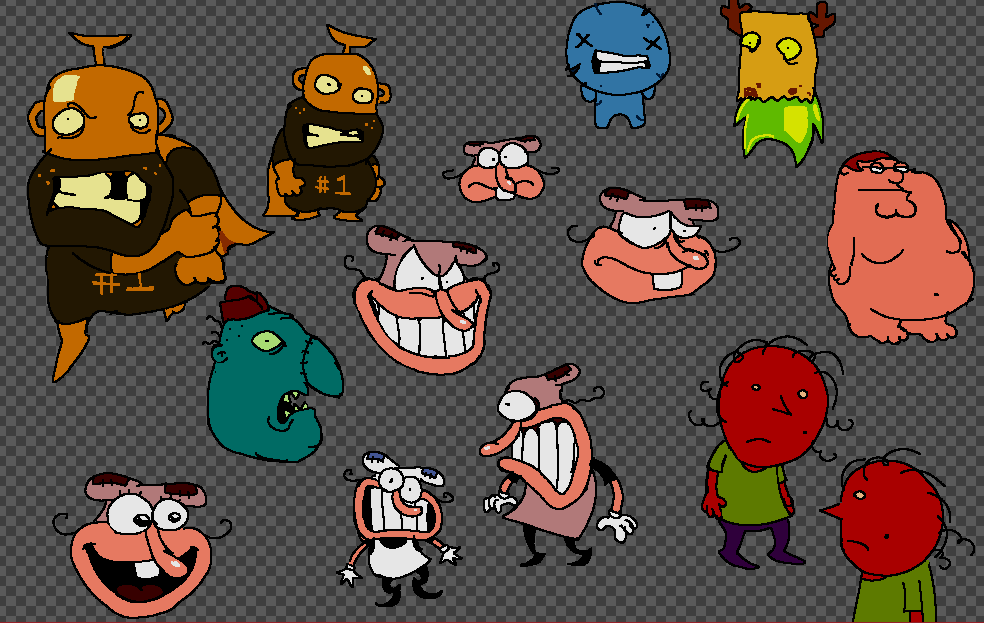The image size is (984, 623).
Task: Select the sad pink face with single tooth
Action: click(653, 245)
